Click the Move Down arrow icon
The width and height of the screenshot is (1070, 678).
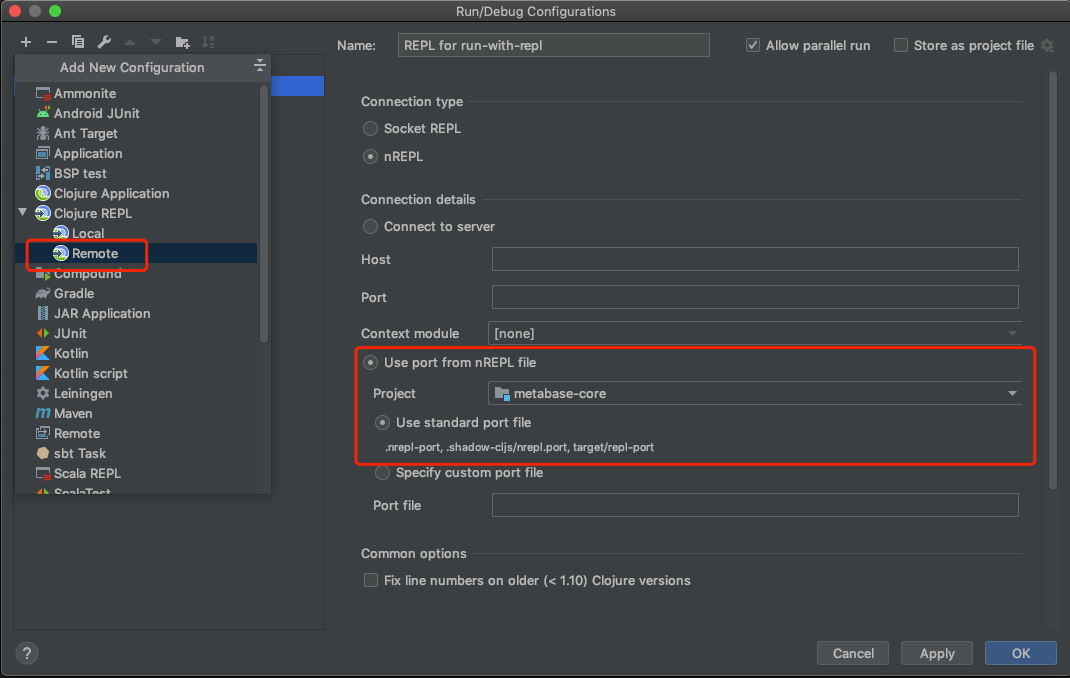tap(156, 42)
